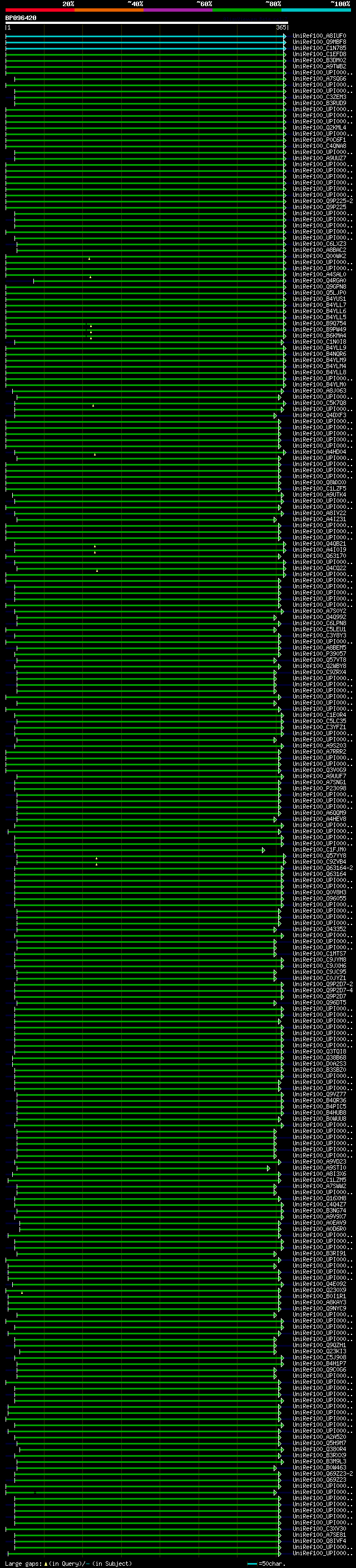Pick the UniRef100_Q4DXF3 subject name
The width and height of the screenshot is (356, 1568).
coord(319,415)
